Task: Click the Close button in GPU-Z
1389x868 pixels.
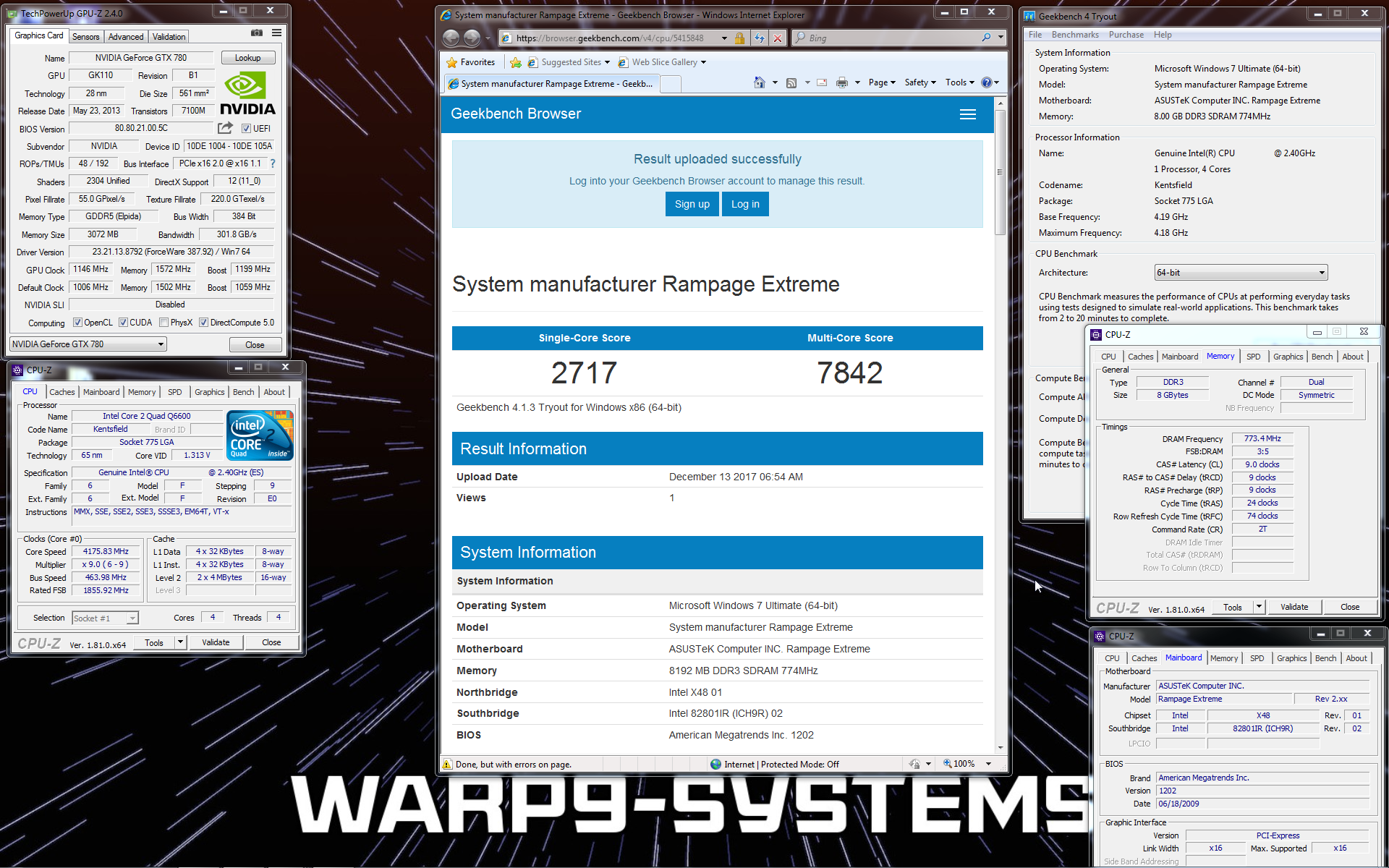Action: point(255,345)
